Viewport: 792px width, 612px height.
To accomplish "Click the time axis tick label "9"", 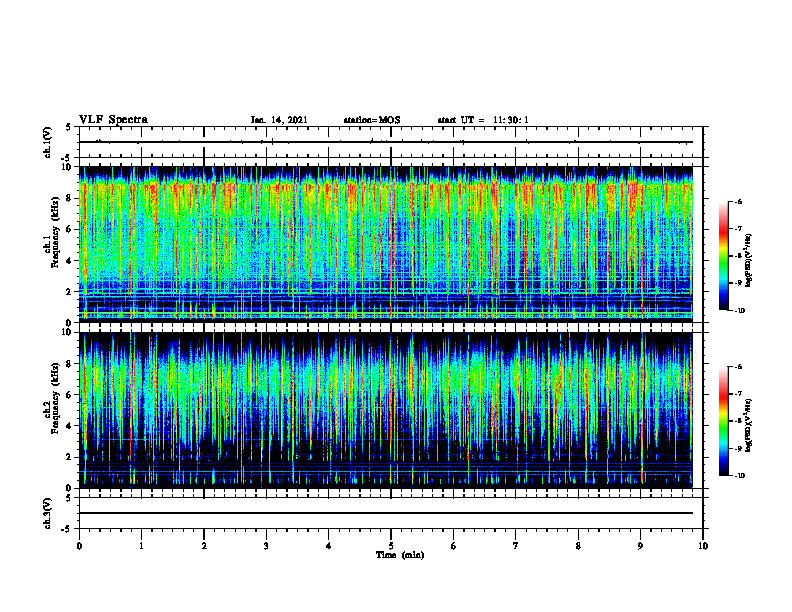I will click(x=640, y=546).
